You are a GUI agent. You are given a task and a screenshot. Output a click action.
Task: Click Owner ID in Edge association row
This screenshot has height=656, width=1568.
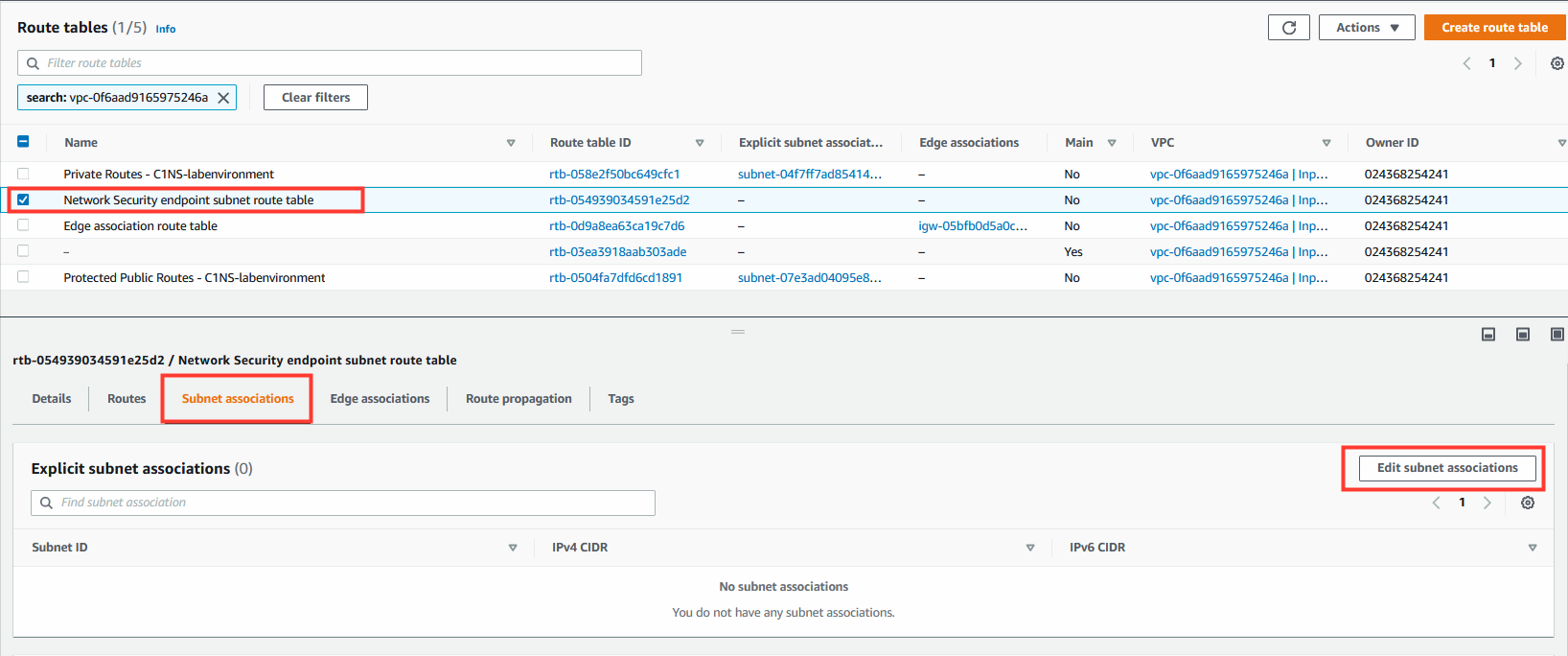pyautogui.click(x=1406, y=226)
